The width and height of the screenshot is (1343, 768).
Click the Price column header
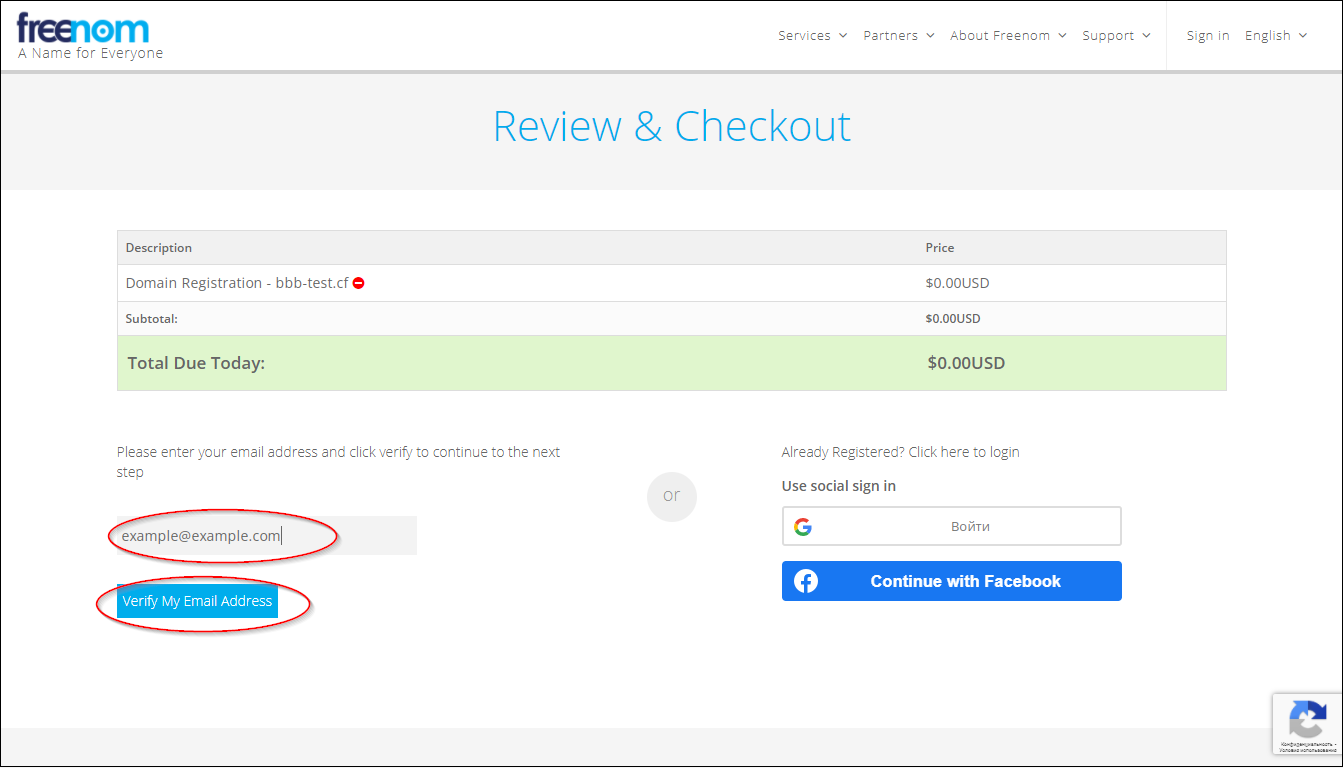coord(940,248)
